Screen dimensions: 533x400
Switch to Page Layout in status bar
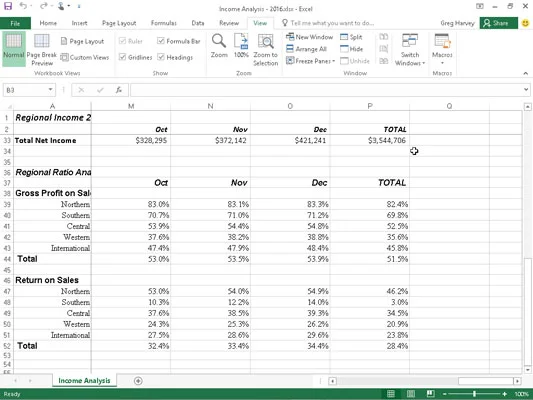(411, 394)
